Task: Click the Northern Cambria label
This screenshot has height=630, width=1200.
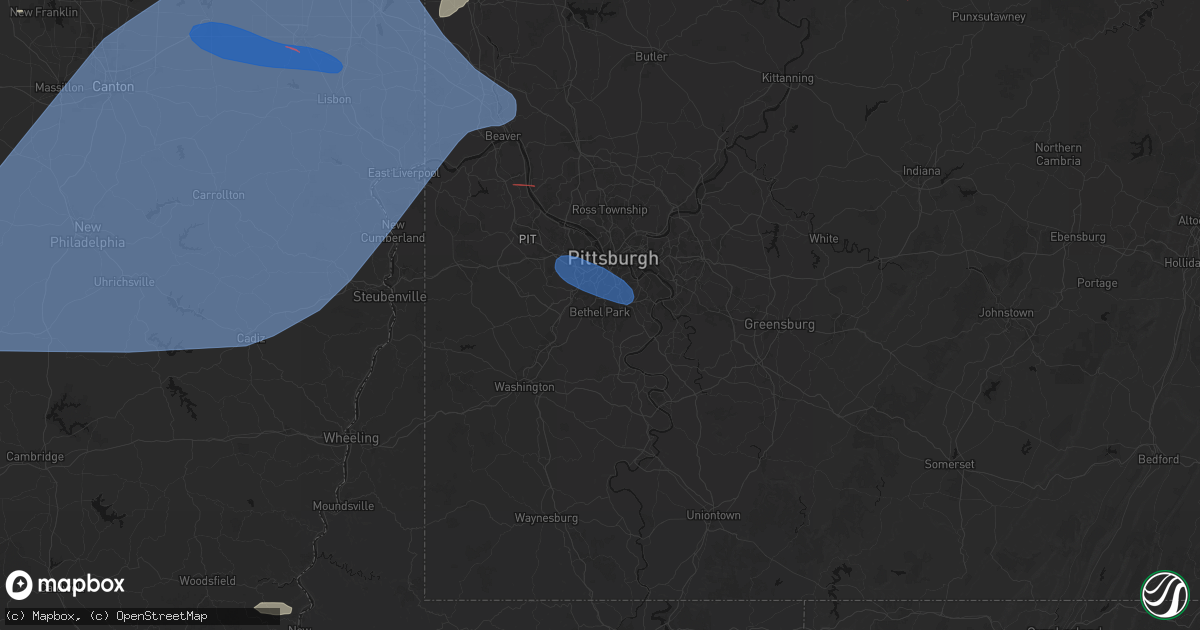Action: point(1058,154)
